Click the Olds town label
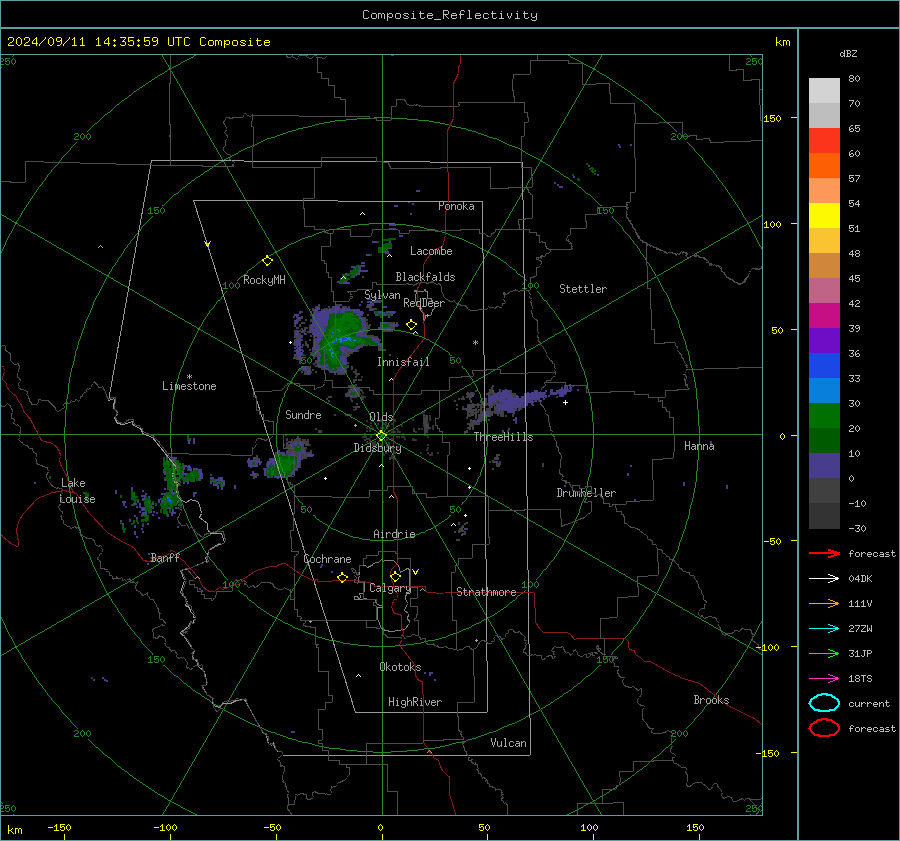The width and height of the screenshot is (900, 841). 381,417
